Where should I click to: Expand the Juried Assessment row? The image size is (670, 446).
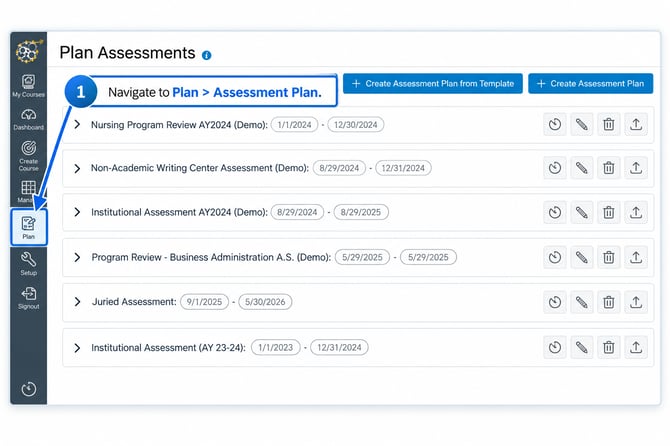pyautogui.click(x=77, y=302)
